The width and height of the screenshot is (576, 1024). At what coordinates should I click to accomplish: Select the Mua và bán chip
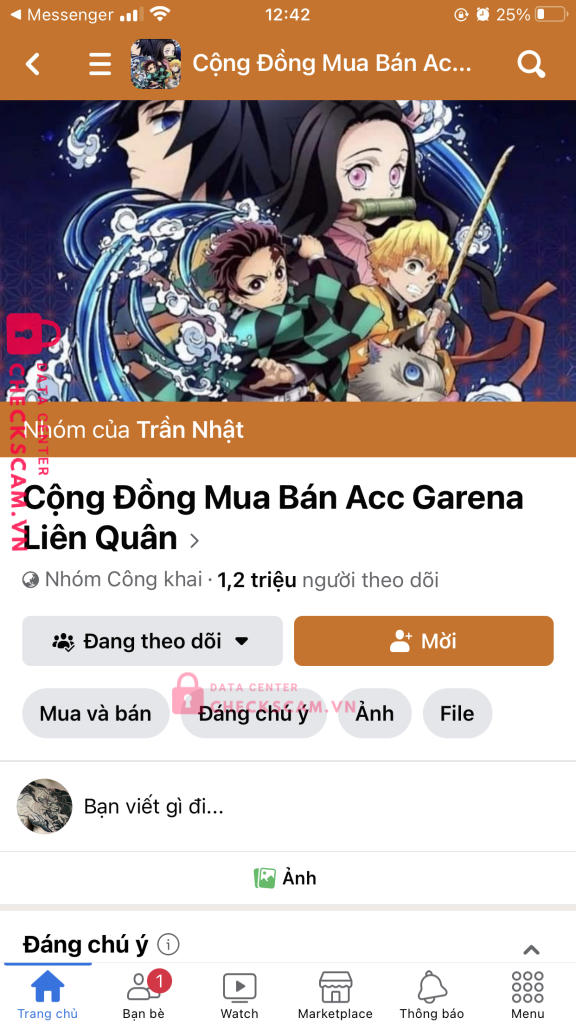[x=95, y=713]
